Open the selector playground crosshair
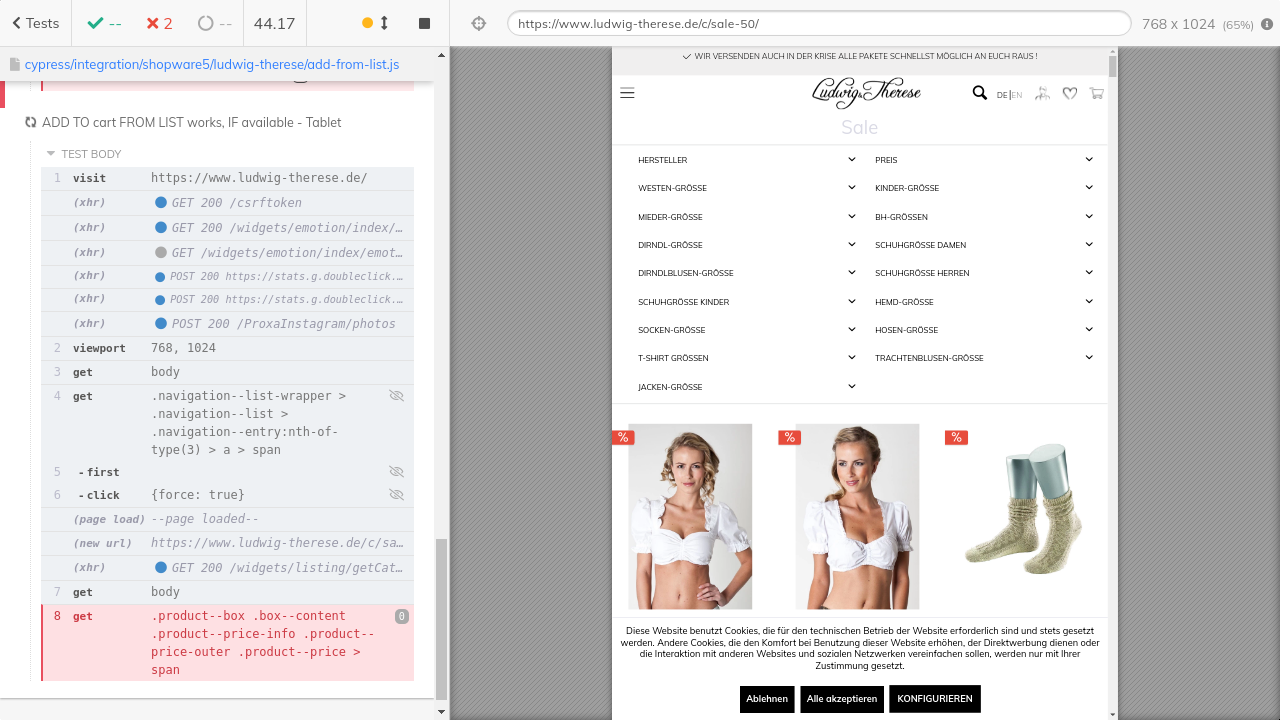Viewport: 1280px width, 720px height. click(479, 23)
